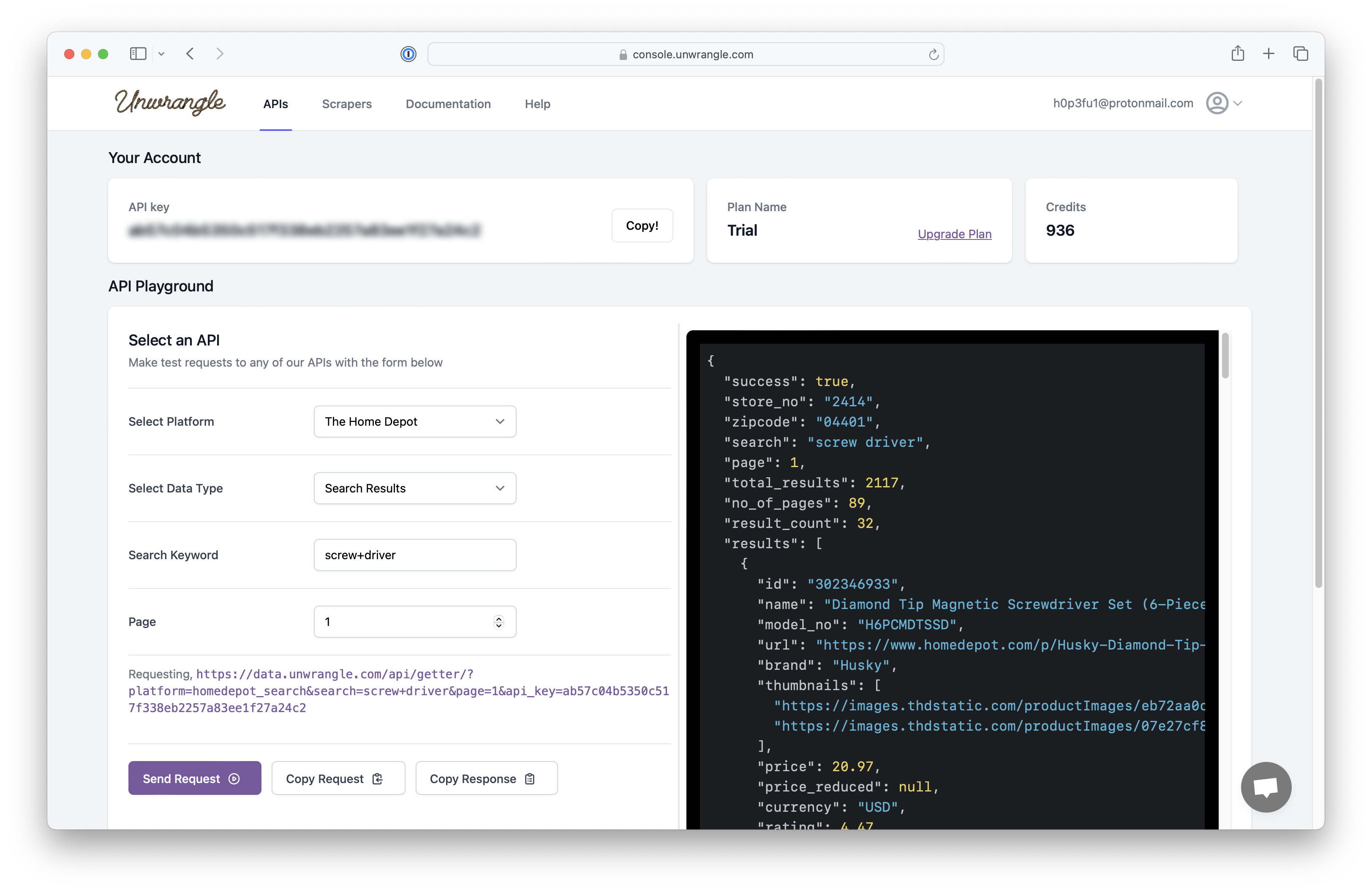Click the Page number input field
1372x892 pixels.
[414, 622]
